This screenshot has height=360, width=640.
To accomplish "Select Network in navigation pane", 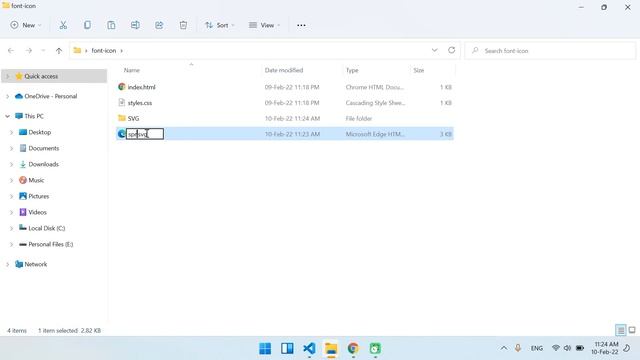I will pos(36,264).
